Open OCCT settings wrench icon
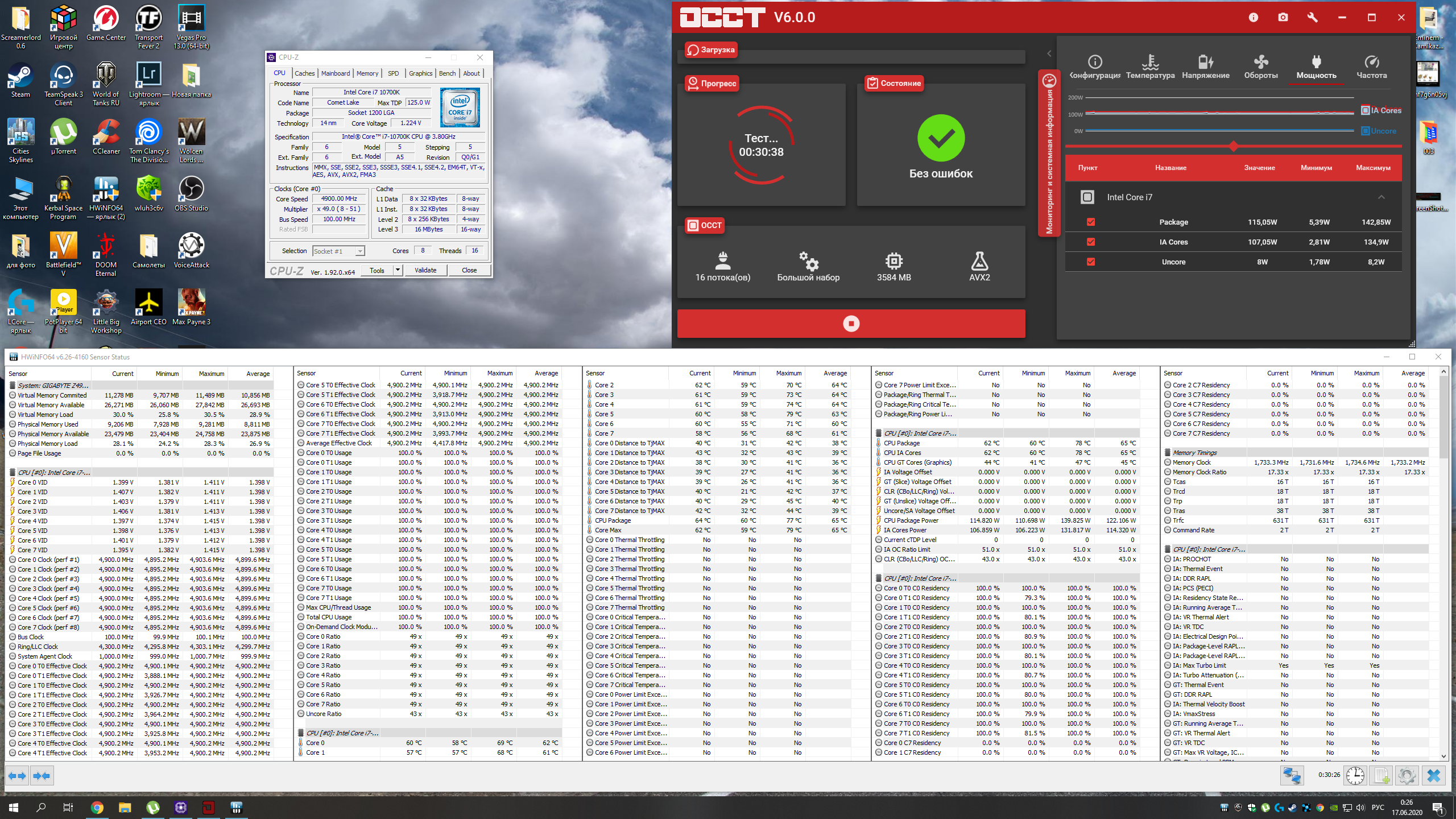 (x=1312, y=18)
